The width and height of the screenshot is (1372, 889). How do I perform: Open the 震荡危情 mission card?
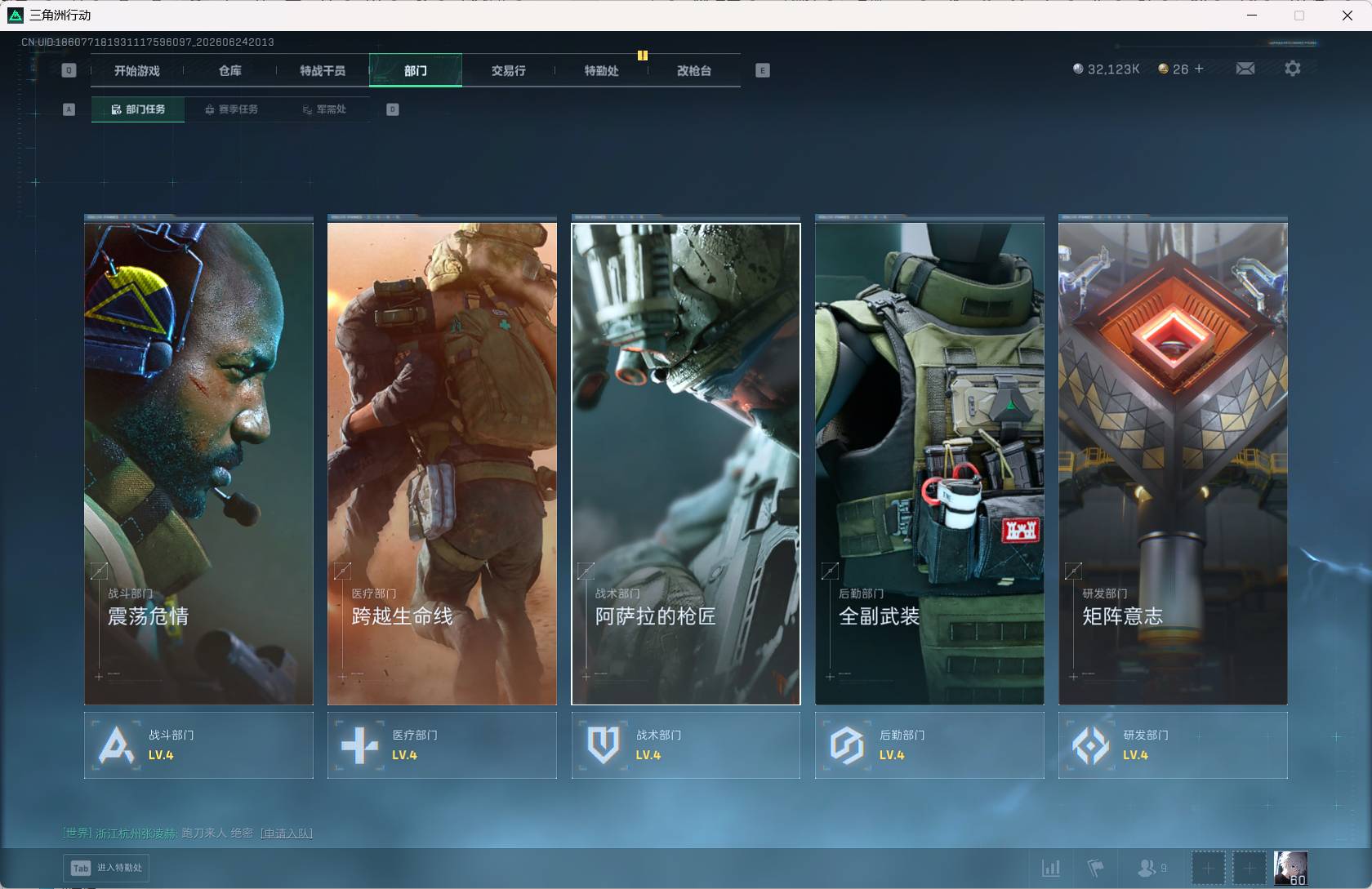coord(198,463)
